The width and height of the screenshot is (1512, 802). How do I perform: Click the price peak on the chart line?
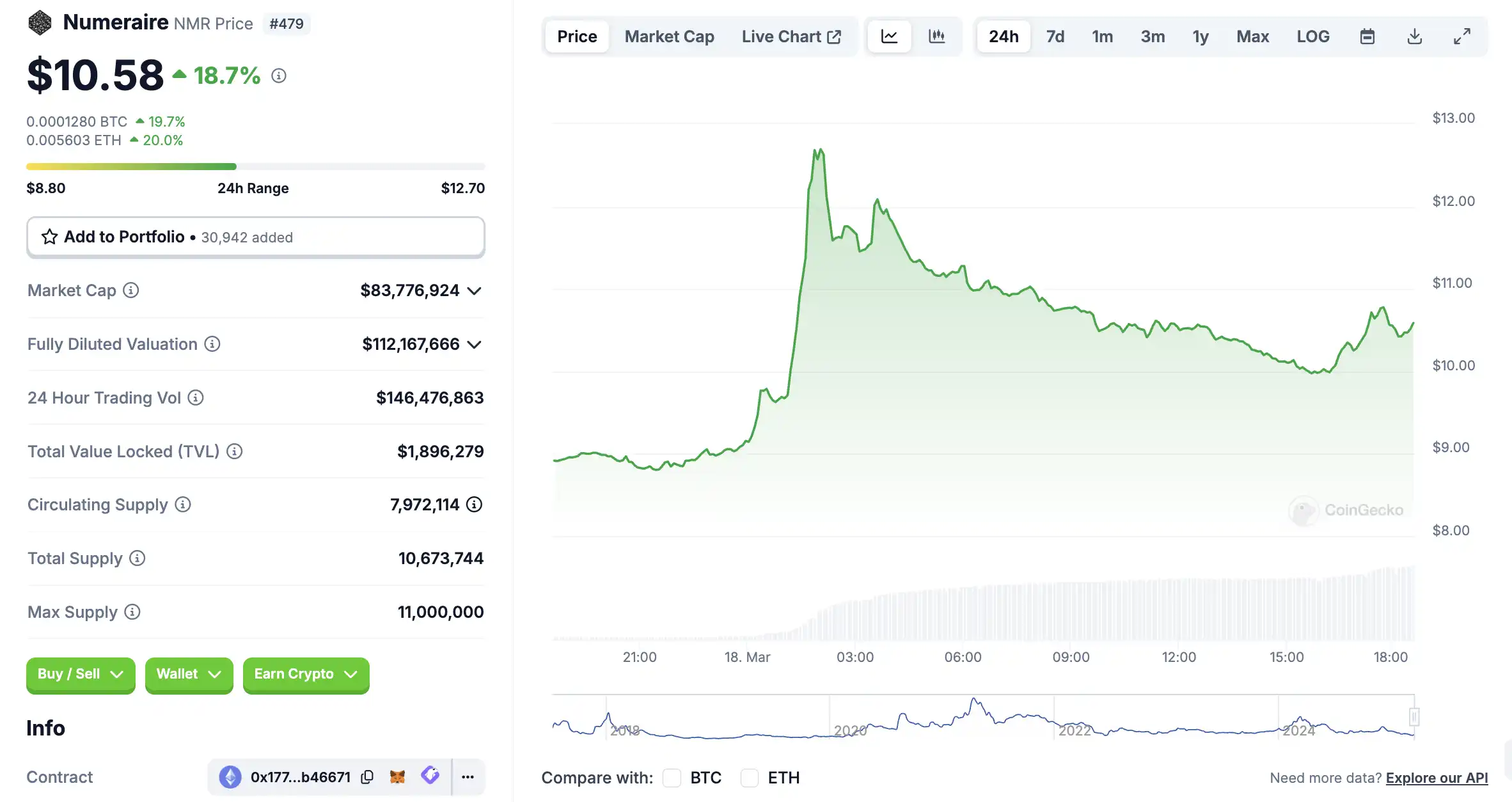[819, 150]
